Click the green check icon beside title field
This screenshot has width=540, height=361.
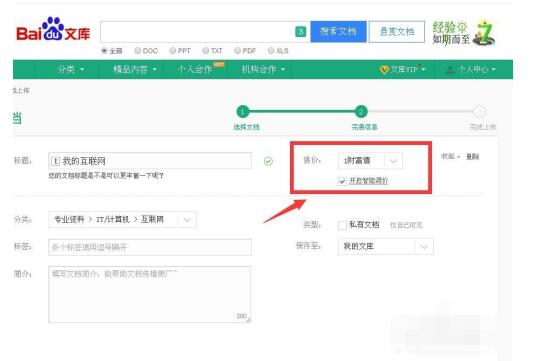click(x=268, y=161)
